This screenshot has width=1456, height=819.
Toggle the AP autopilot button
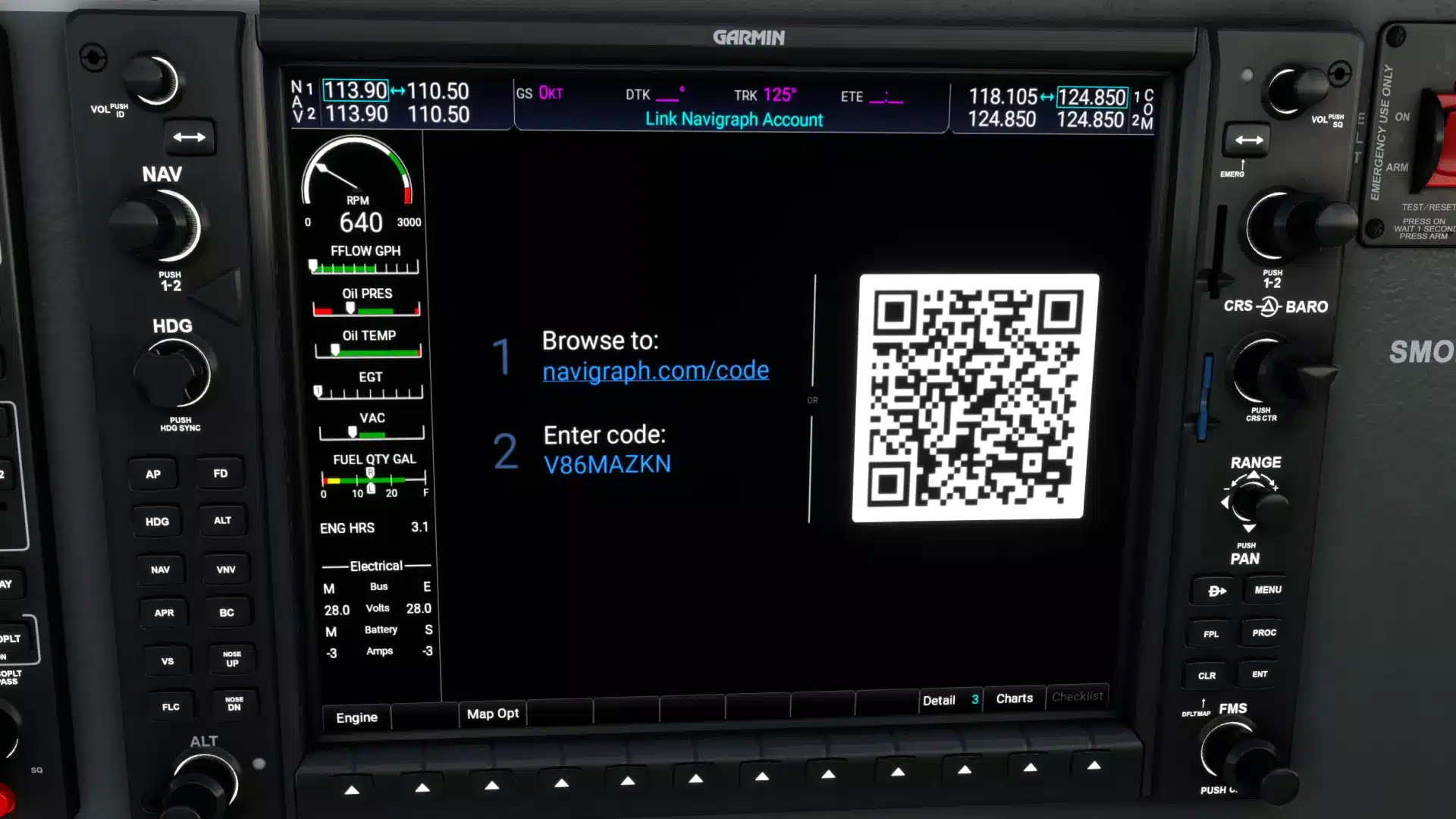[153, 474]
